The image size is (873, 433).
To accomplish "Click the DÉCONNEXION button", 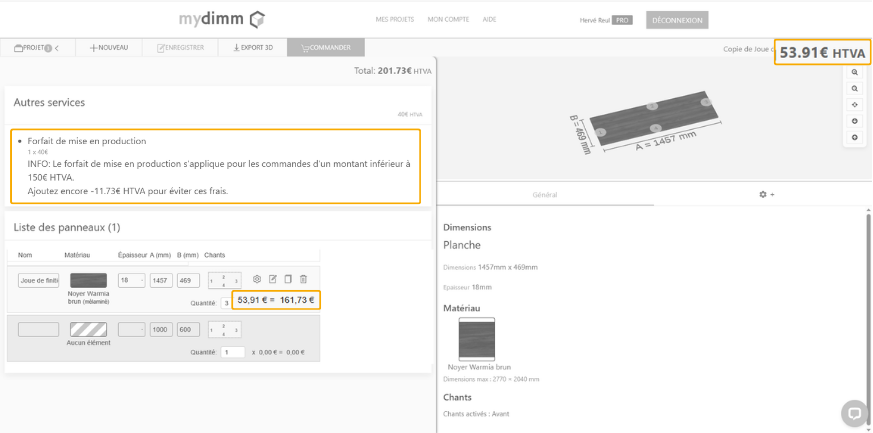I will [676, 19].
